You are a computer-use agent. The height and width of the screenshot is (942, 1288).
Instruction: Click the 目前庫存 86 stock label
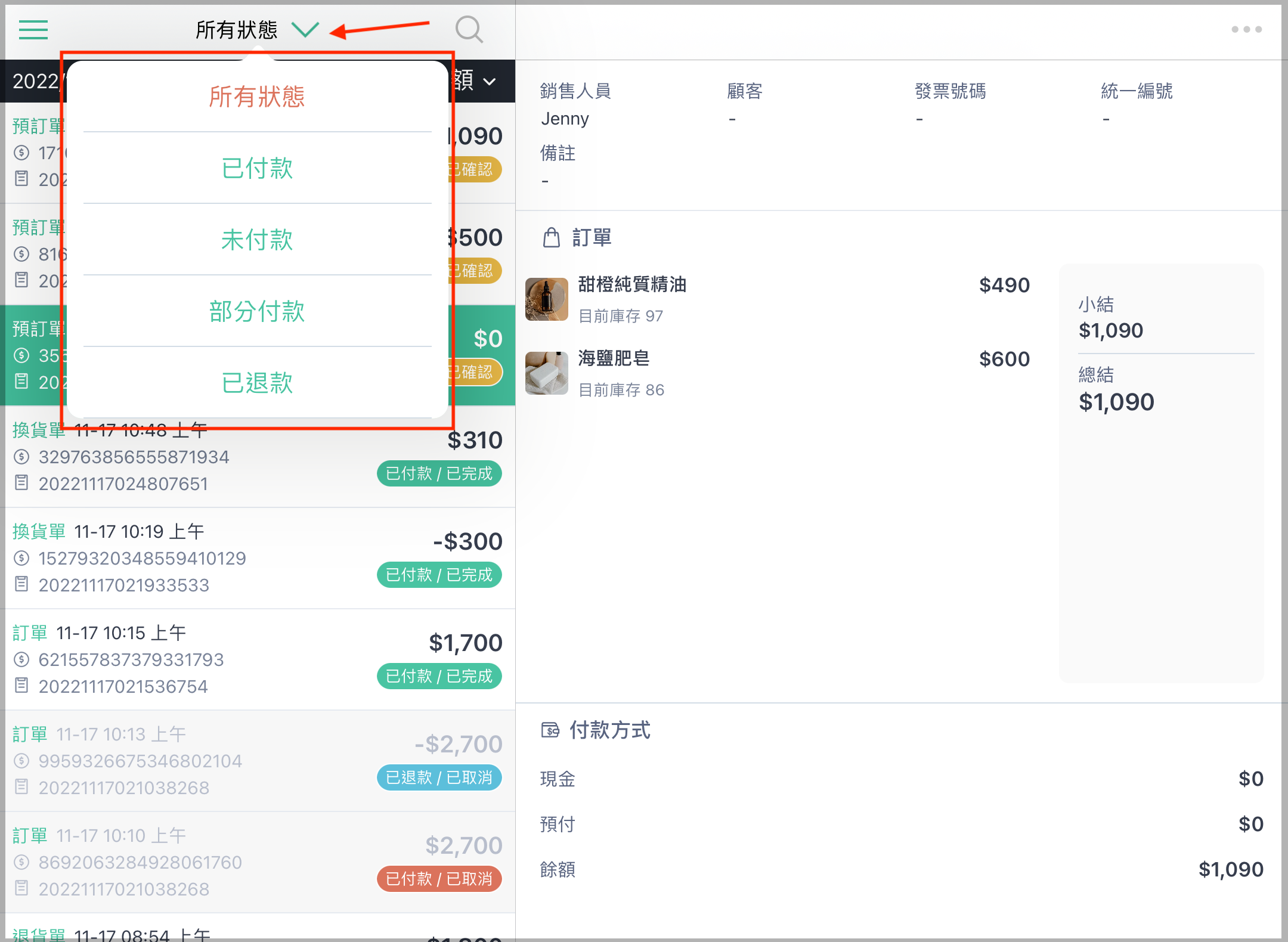click(621, 390)
